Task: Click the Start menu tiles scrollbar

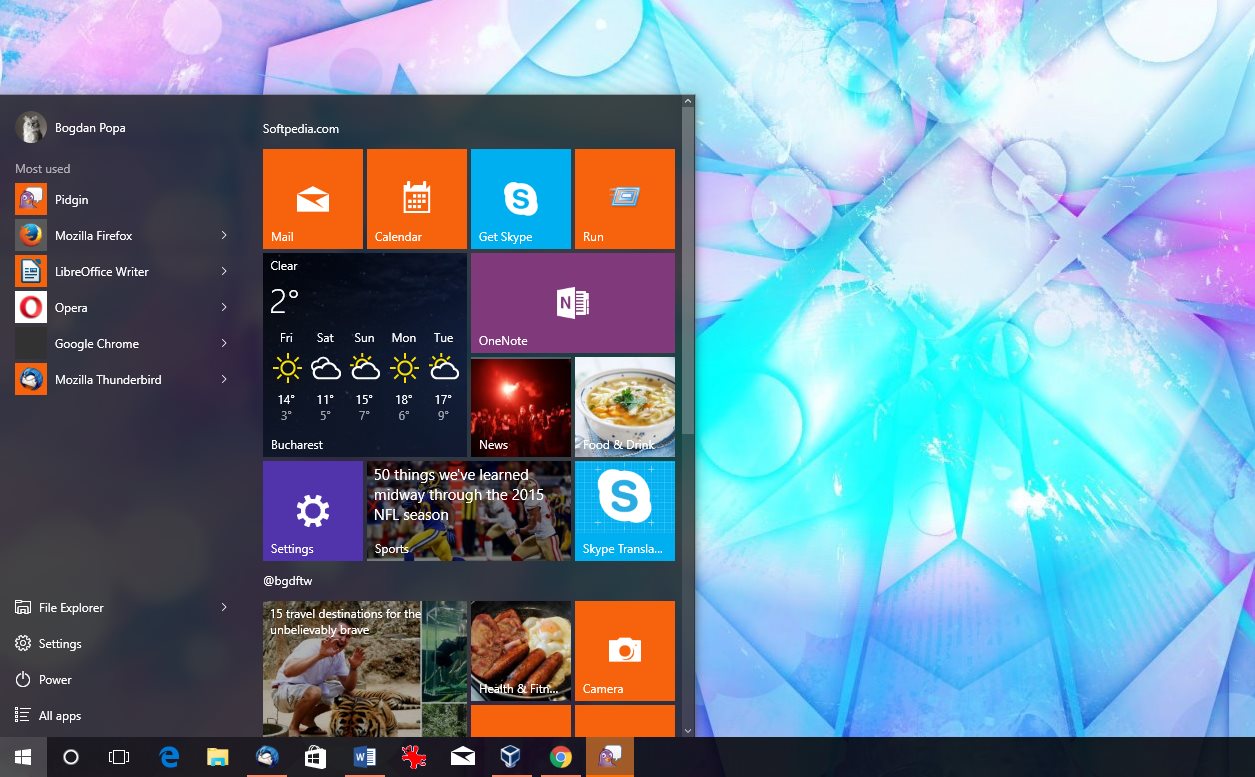Action: [x=687, y=270]
